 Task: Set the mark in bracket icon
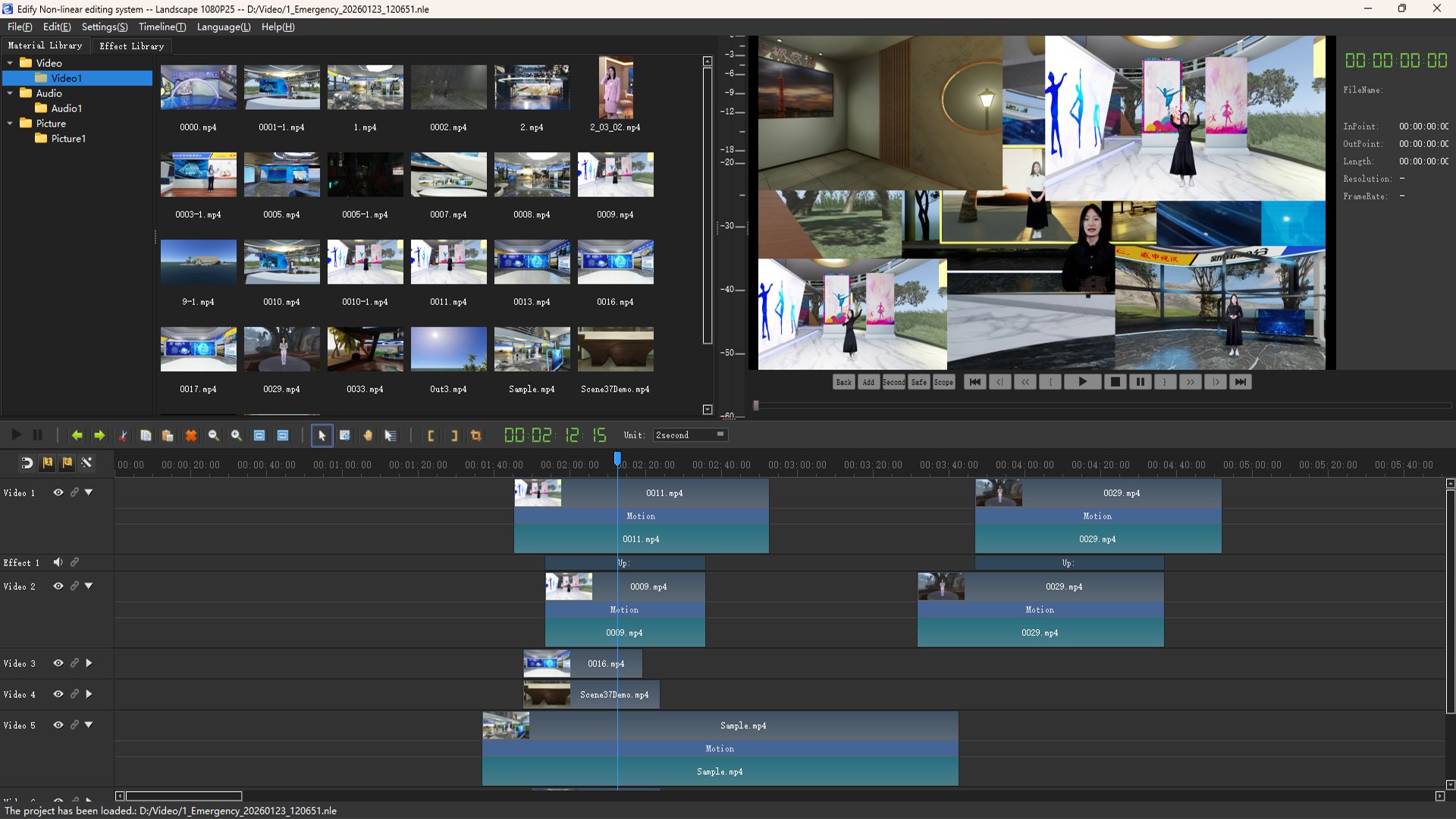tap(431, 435)
